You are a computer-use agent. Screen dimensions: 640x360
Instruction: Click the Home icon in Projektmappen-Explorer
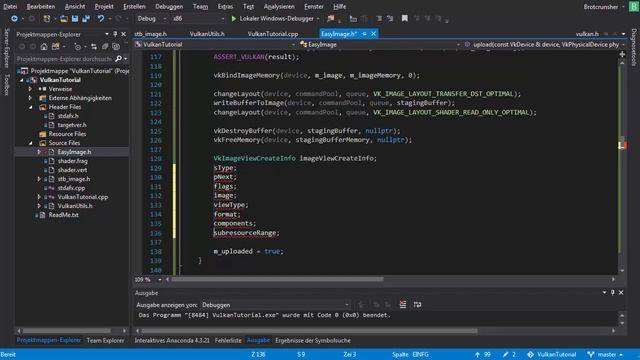pos(44,47)
